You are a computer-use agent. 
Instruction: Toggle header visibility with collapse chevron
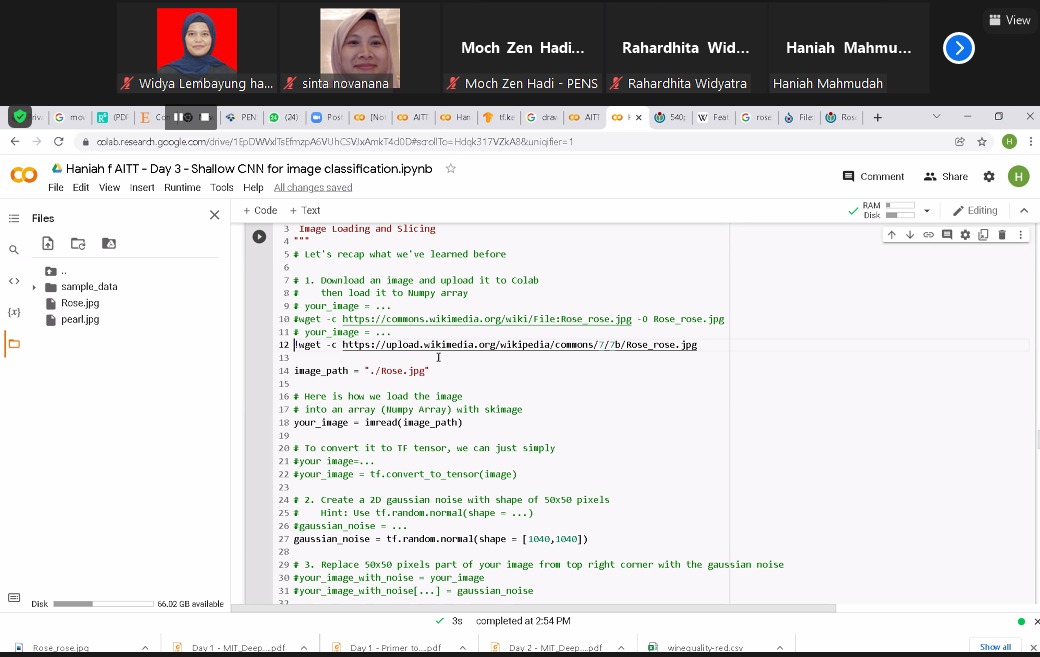[1024, 210]
